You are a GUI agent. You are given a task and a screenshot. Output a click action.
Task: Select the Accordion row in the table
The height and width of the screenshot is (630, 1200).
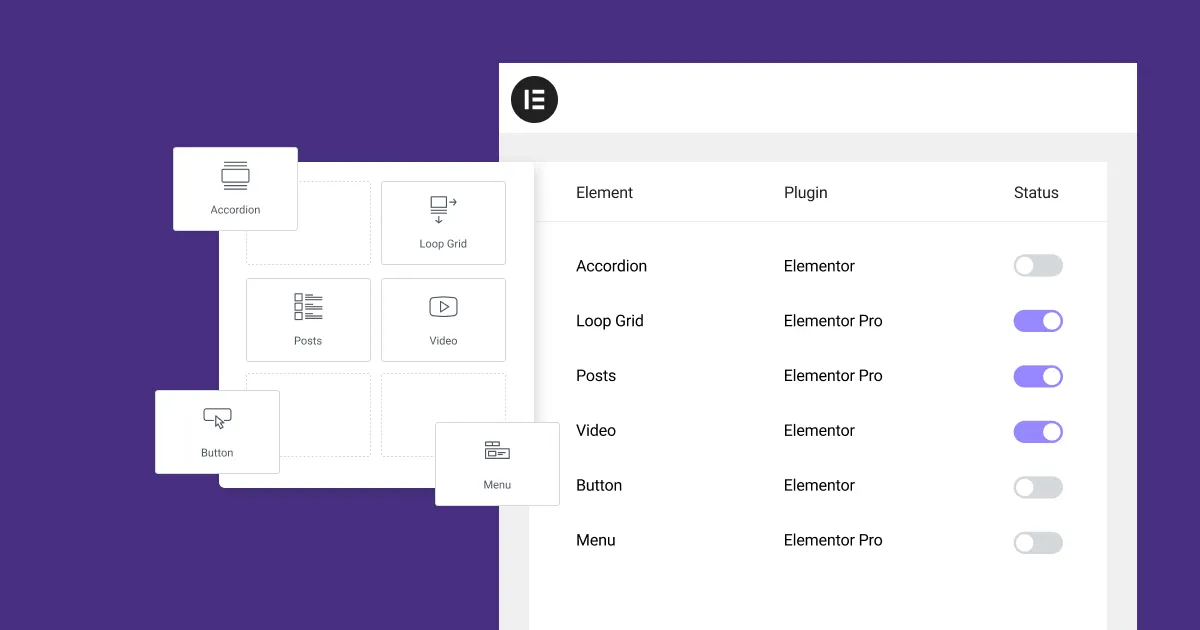coord(611,266)
